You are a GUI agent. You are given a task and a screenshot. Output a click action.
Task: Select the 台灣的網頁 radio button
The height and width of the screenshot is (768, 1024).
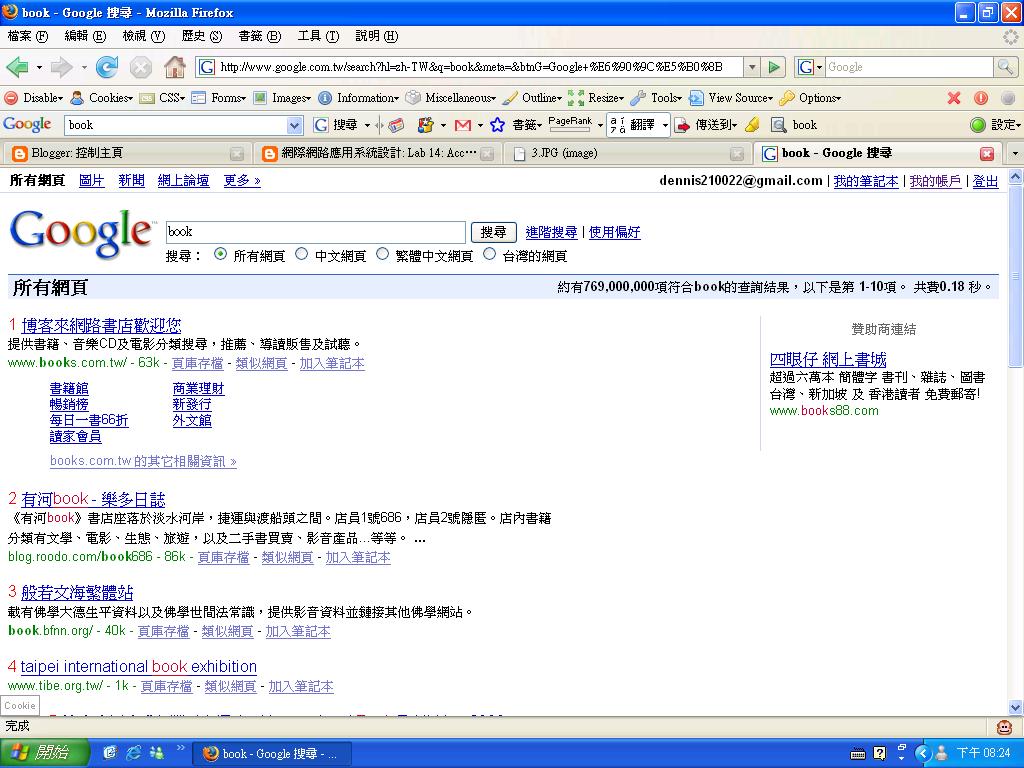[489, 254]
